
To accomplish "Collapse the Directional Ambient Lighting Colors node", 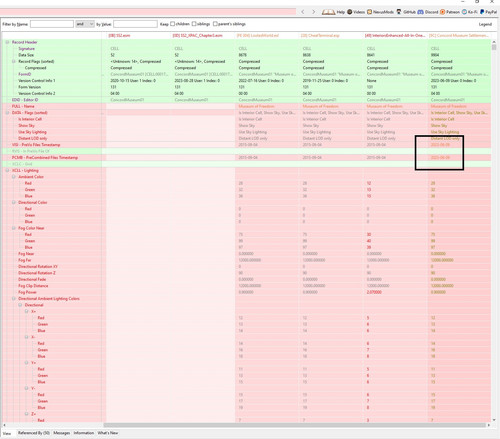I will [14, 299].
